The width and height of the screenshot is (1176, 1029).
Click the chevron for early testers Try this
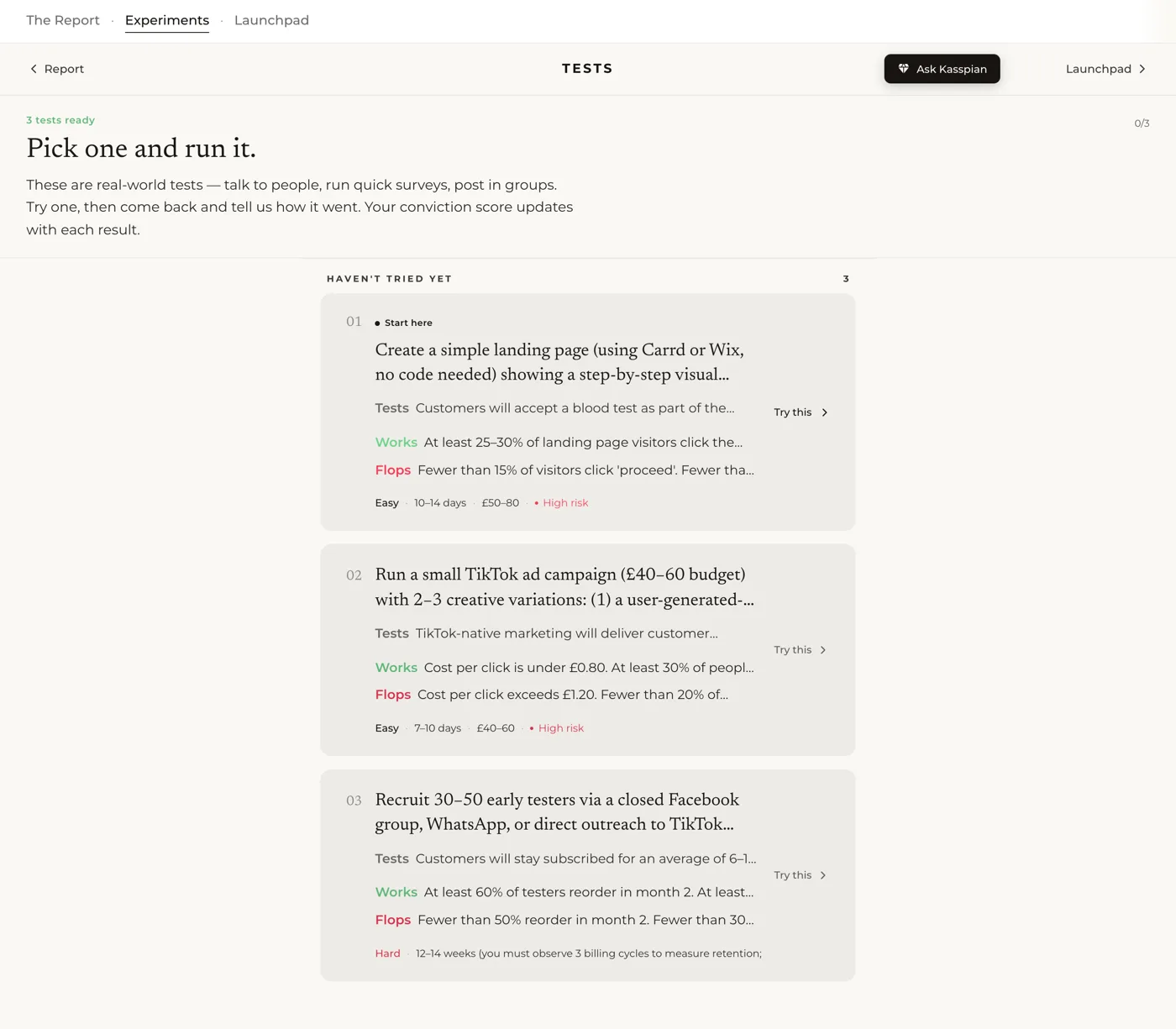[823, 875]
